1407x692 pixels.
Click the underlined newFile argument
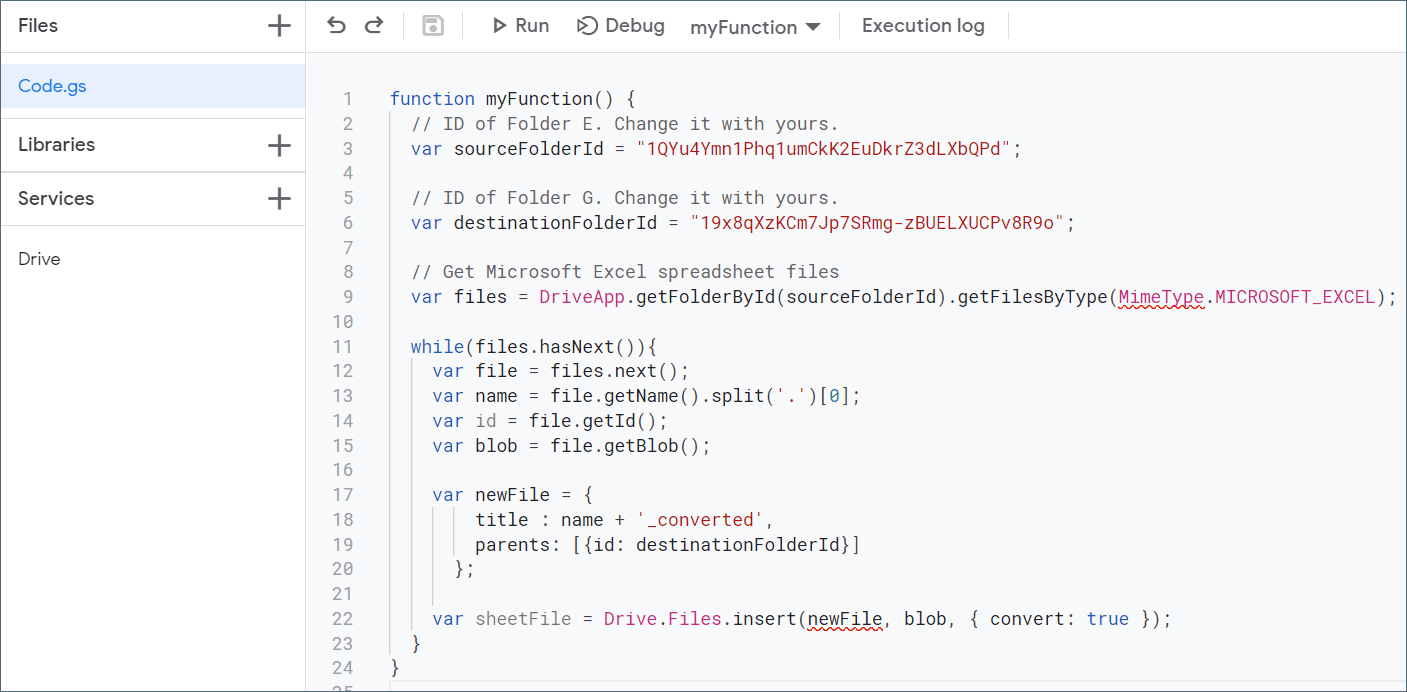845,618
